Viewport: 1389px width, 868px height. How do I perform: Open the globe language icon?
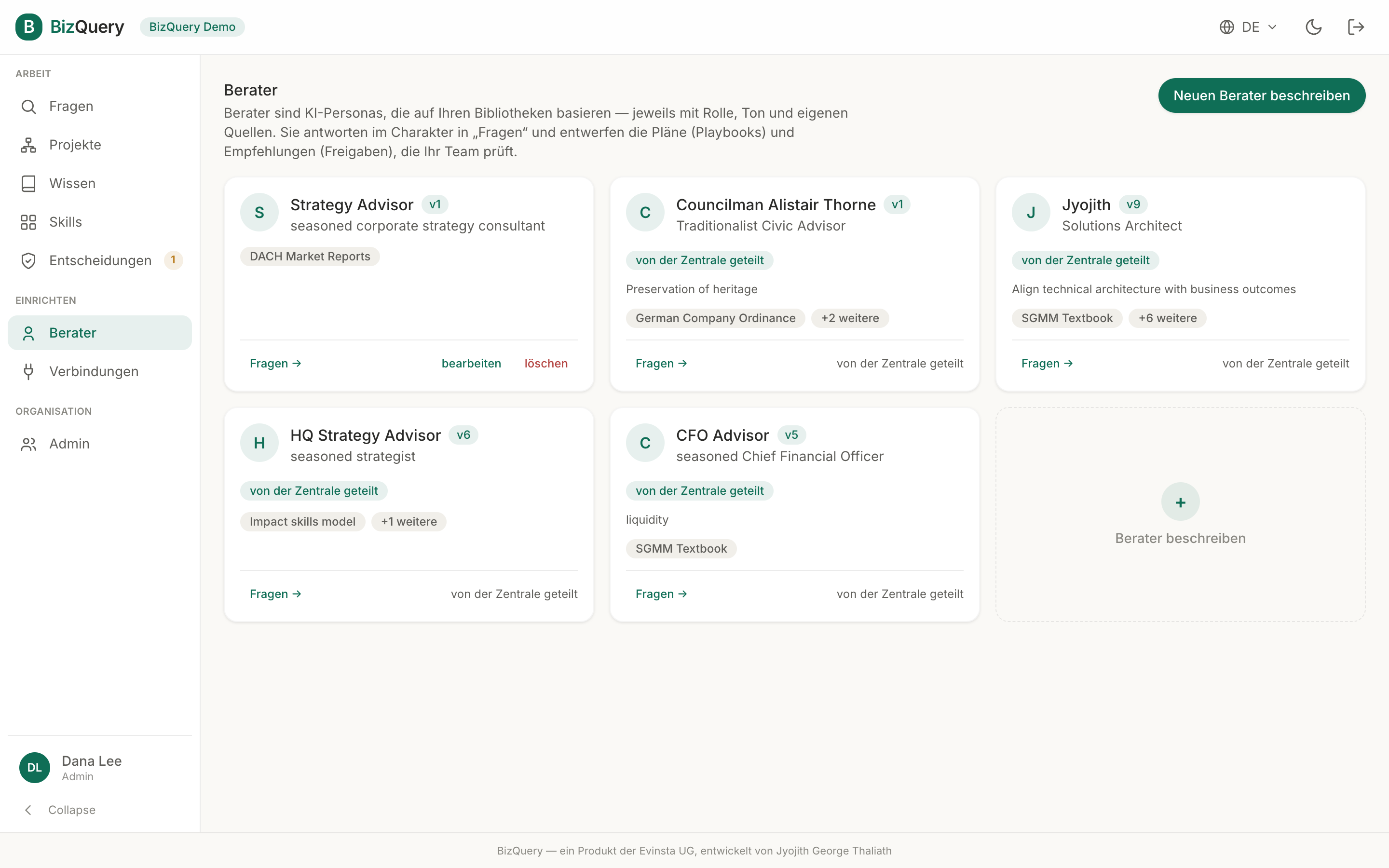[1226, 27]
